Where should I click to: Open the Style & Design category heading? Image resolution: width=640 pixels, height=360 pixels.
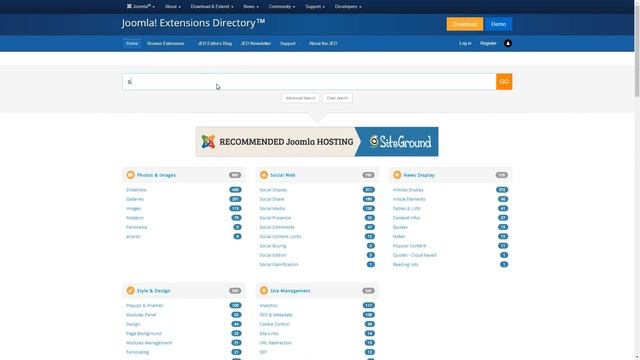tap(153, 291)
